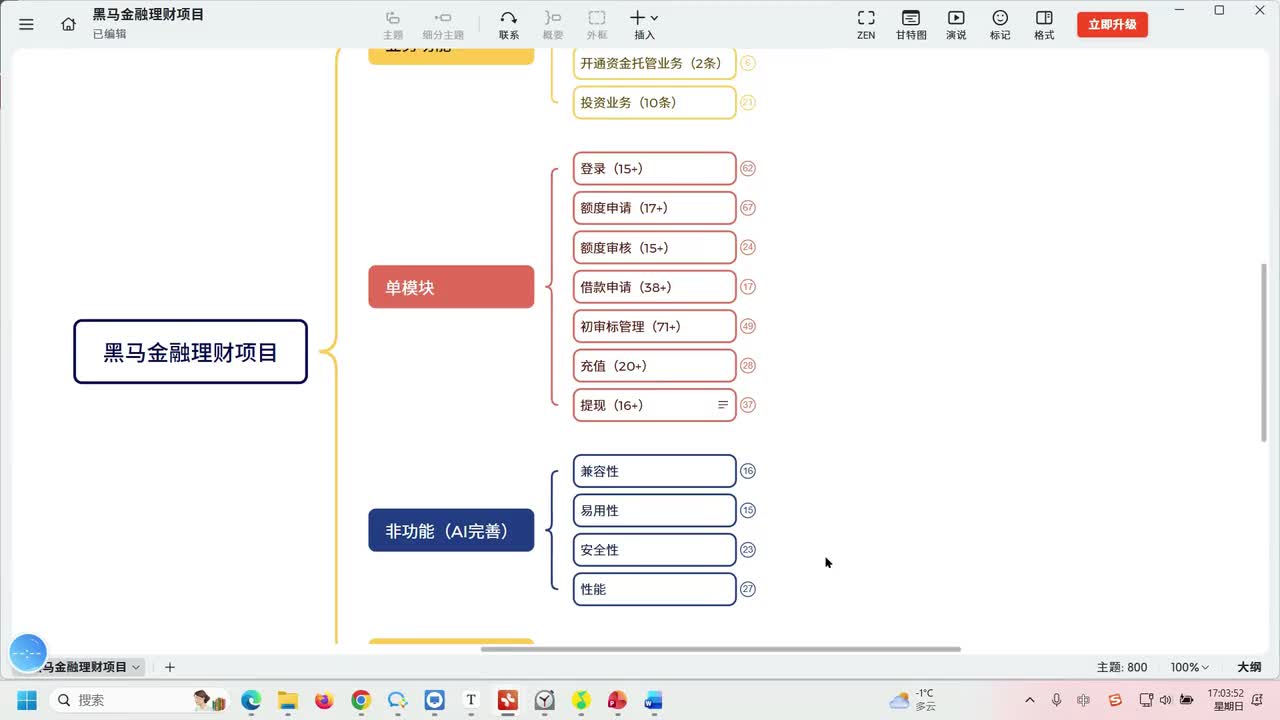The image size is (1280, 720).
Task: Select the 充值（20+） subtopic
Action: 654,366
